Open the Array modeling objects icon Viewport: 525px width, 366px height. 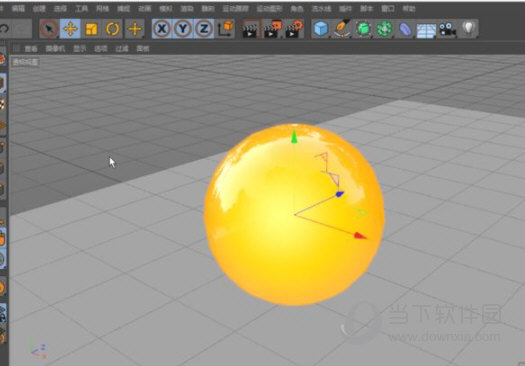point(384,29)
